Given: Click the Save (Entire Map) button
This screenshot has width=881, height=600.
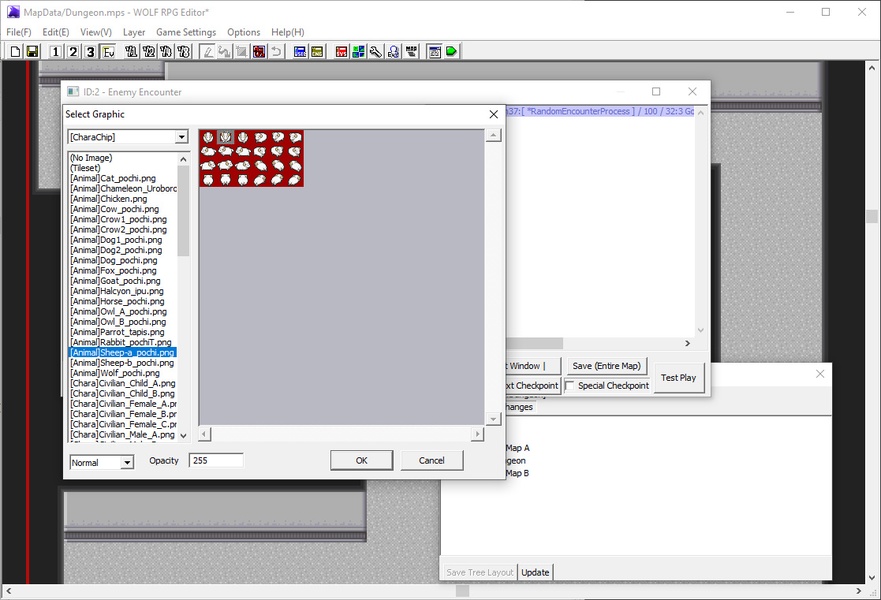Looking at the screenshot, I should click(606, 366).
